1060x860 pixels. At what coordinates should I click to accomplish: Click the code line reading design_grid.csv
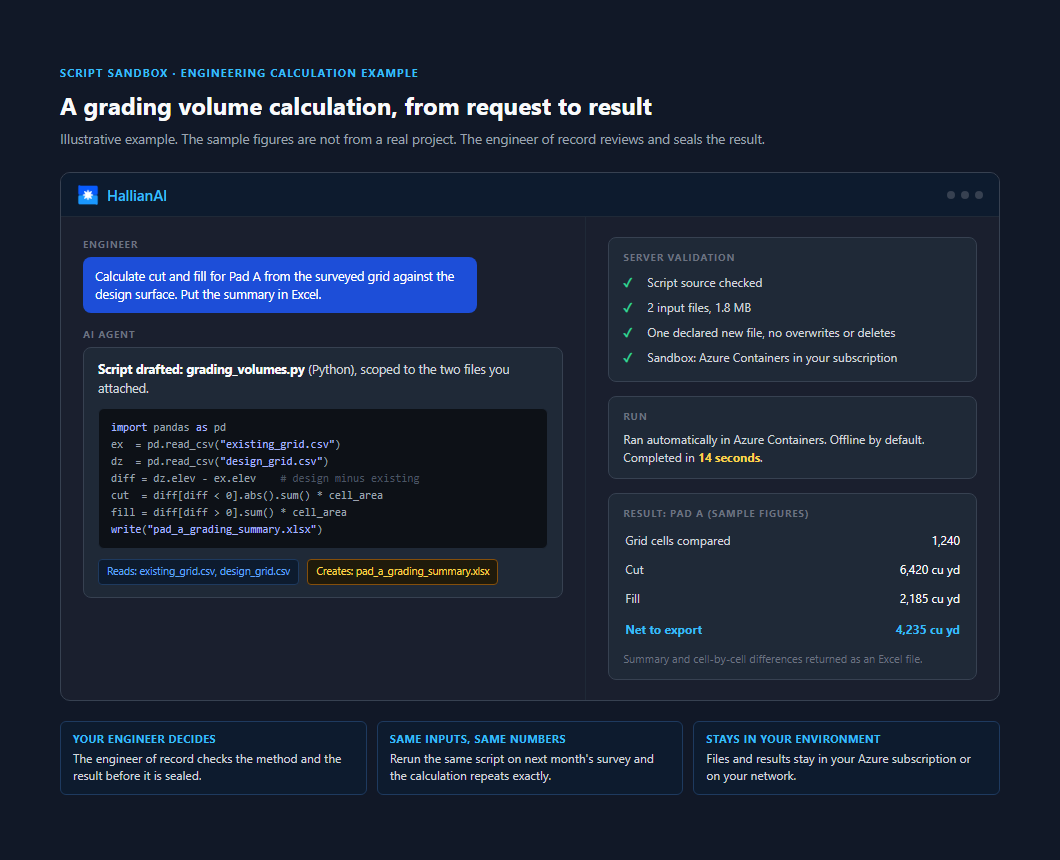[220, 461]
